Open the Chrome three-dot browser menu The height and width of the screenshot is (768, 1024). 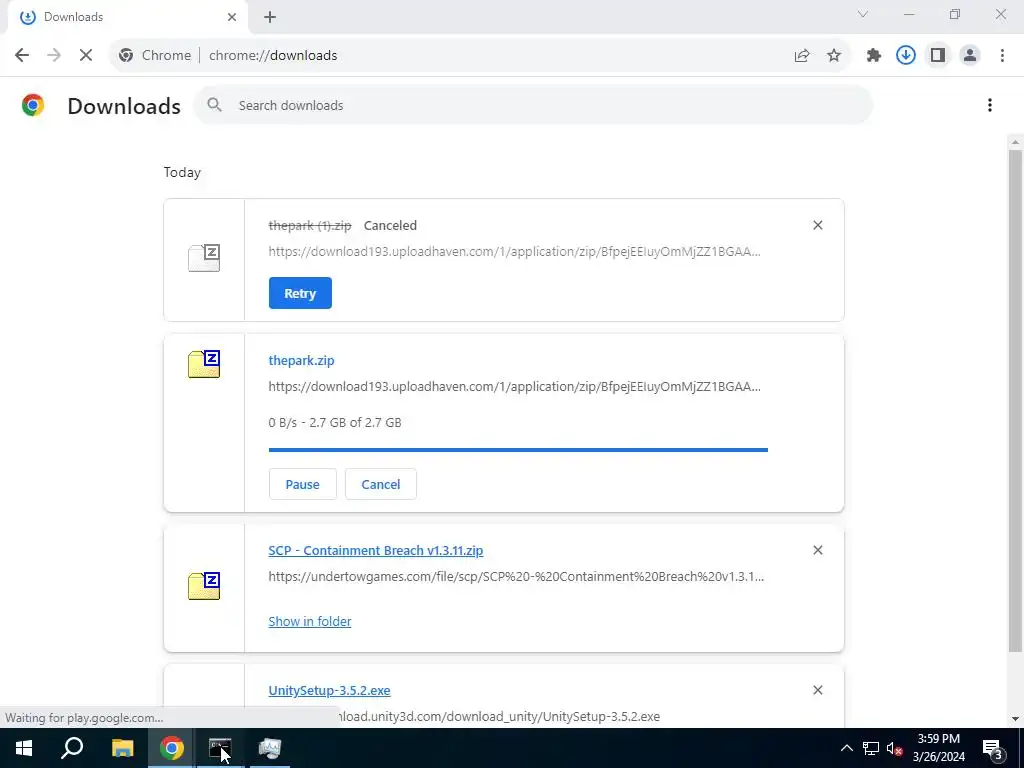click(x=1002, y=56)
